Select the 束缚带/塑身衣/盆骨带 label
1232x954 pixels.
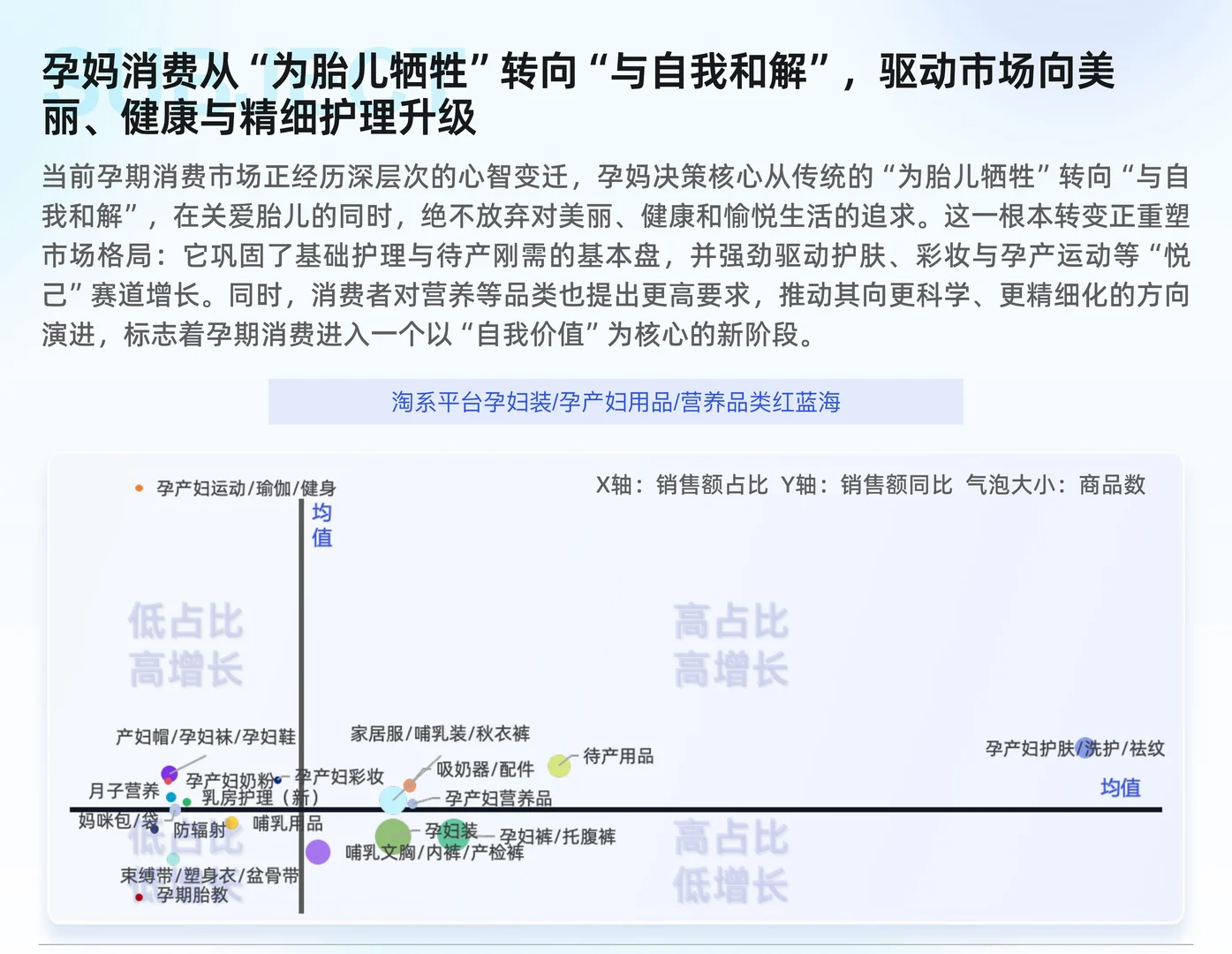click(210, 875)
